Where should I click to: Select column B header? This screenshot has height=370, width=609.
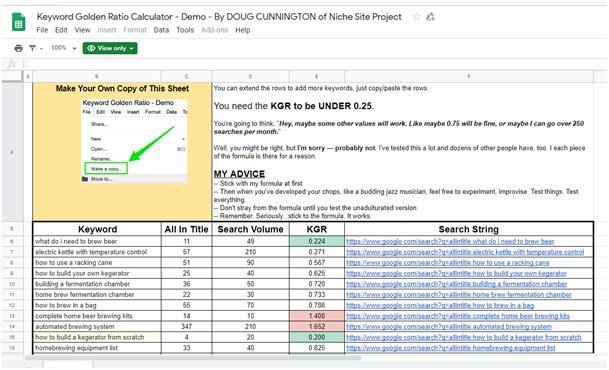click(x=97, y=76)
